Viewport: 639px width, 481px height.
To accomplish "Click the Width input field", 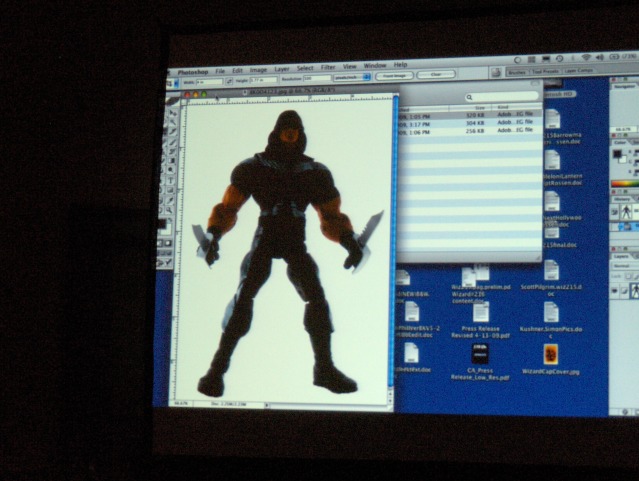I will click(209, 82).
